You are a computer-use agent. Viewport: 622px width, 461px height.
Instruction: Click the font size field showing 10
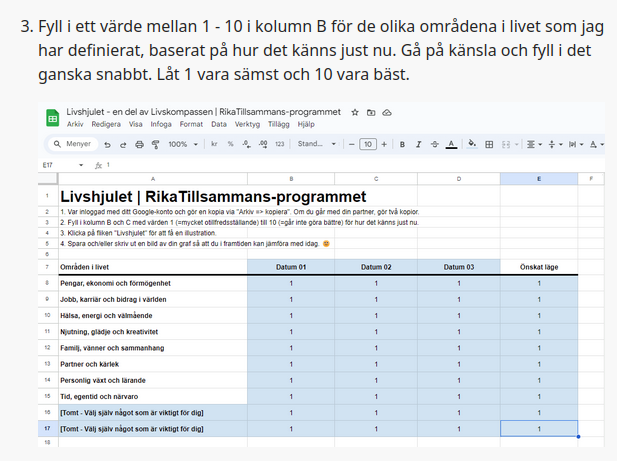pos(368,144)
